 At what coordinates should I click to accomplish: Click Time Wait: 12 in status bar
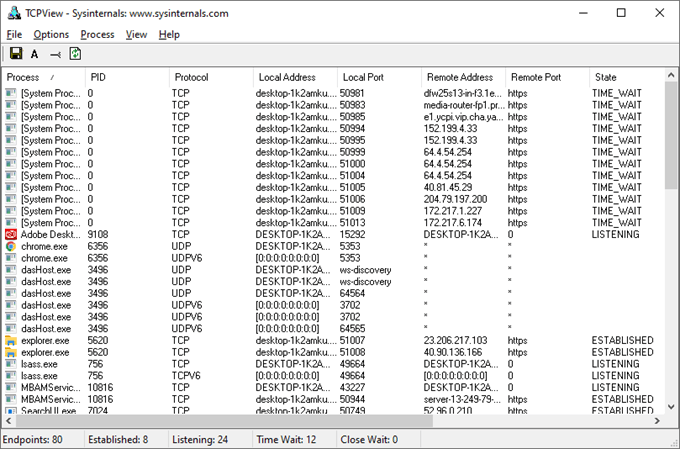click(286, 439)
